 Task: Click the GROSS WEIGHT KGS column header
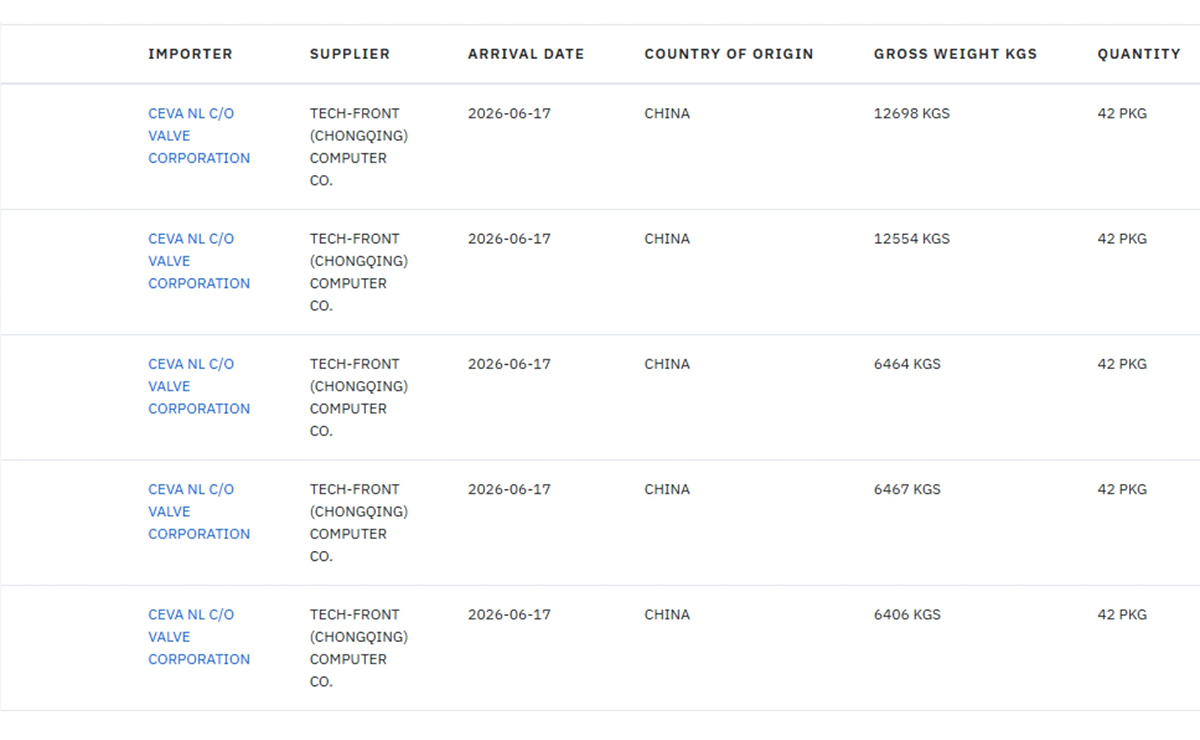pos(955,54)
